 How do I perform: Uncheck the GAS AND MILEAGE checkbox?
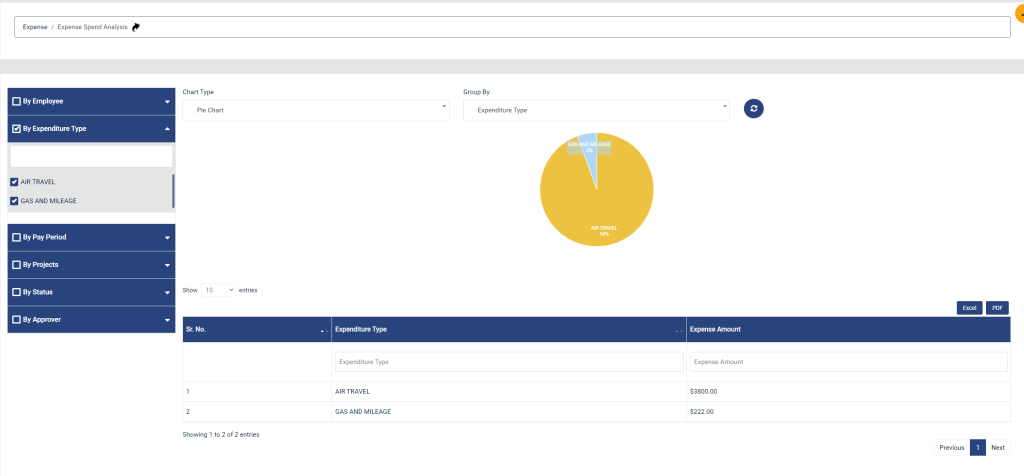coord(14,200)
